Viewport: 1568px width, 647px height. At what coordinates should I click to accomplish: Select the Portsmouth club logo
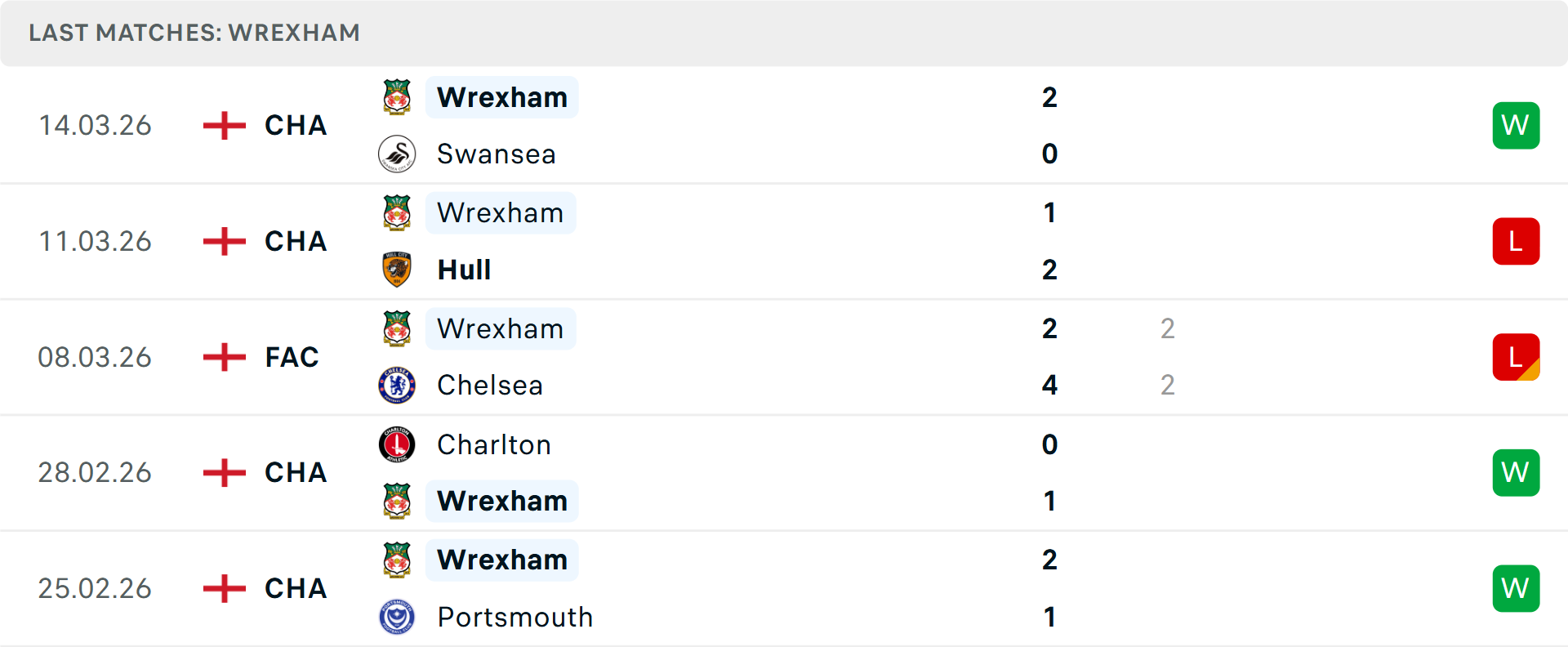397,618
